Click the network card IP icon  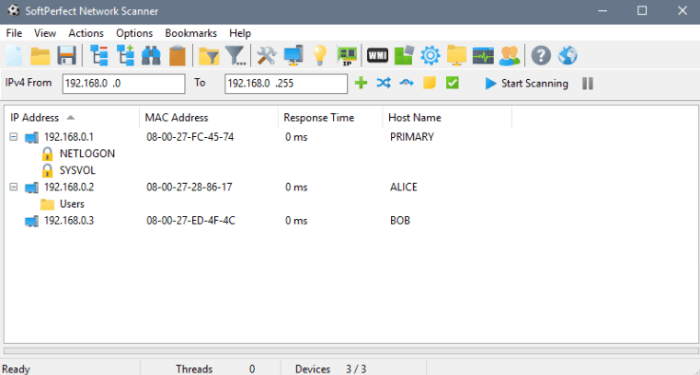click(x=346, y=56)
